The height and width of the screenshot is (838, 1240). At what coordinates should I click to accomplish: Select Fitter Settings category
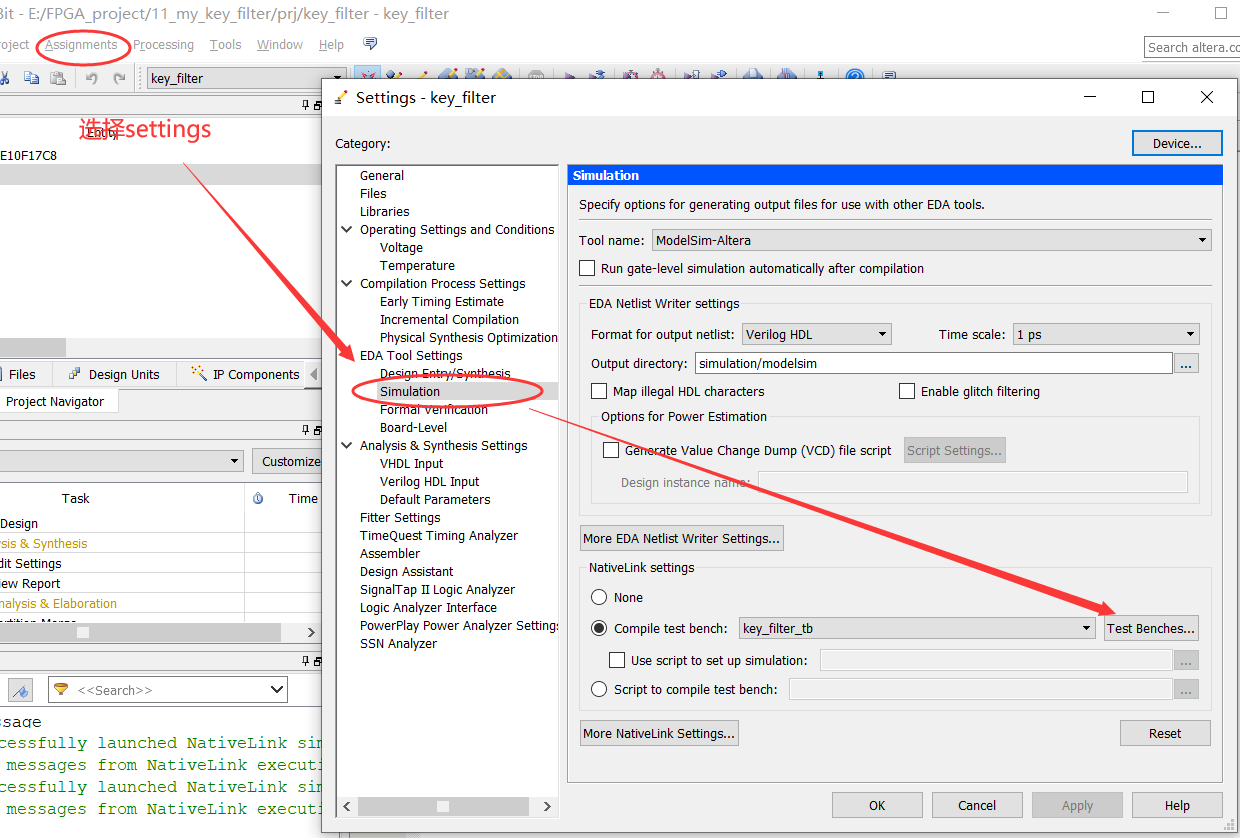pyautogui.click(x=400, y=517)
